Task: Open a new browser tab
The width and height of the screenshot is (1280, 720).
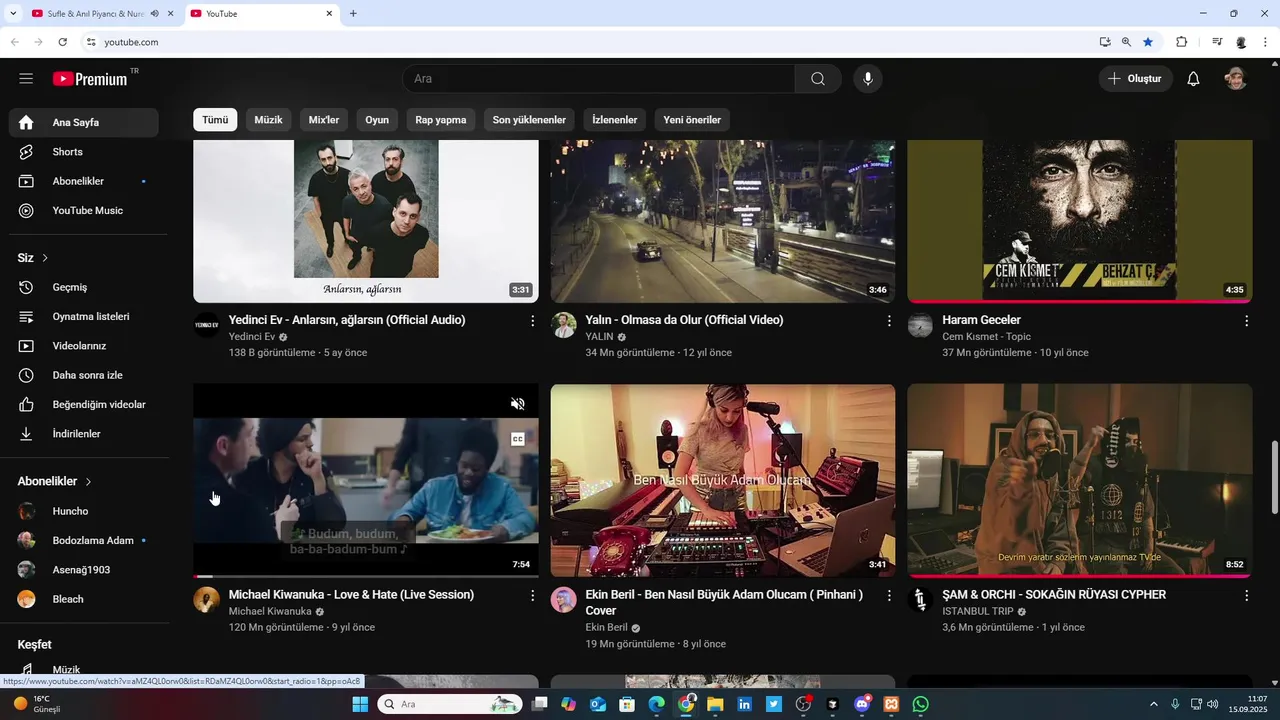Action: (353, 14)
